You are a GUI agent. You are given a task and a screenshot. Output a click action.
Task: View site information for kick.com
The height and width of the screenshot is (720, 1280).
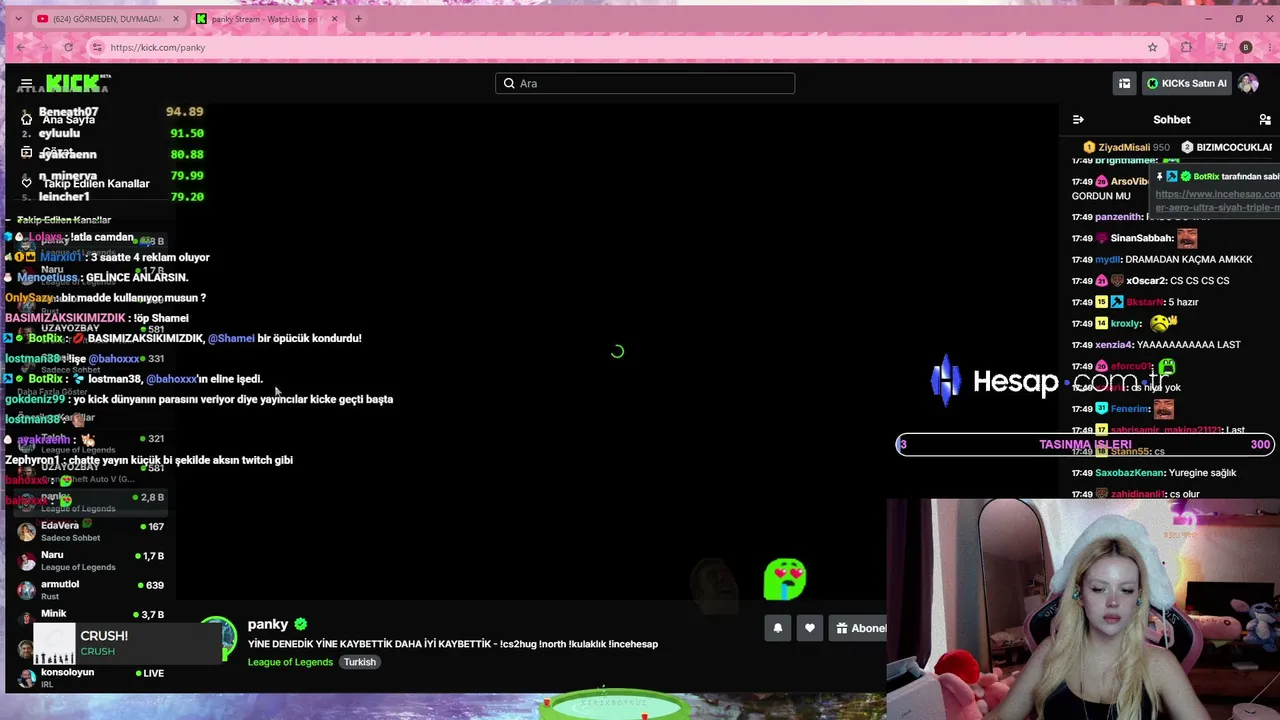coord(97,47)
